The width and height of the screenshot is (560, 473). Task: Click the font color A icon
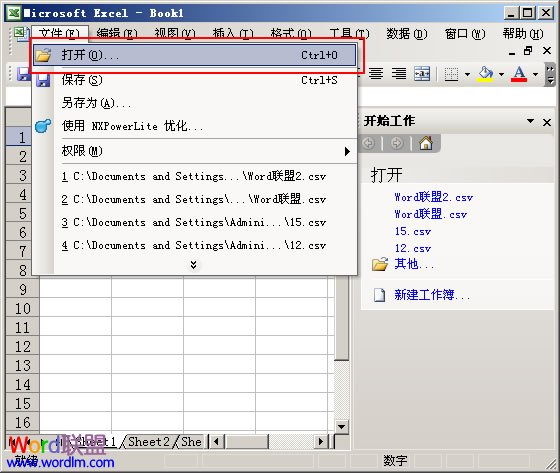click(x=519, y=74)
